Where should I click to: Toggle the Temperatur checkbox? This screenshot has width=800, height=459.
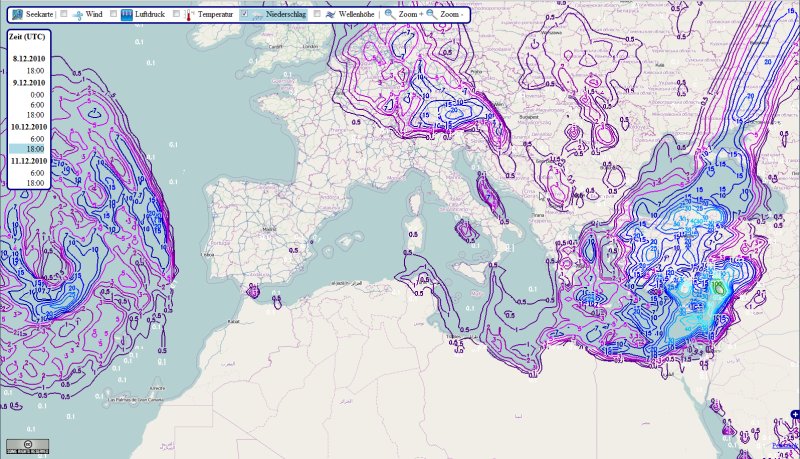coord(174,15)
